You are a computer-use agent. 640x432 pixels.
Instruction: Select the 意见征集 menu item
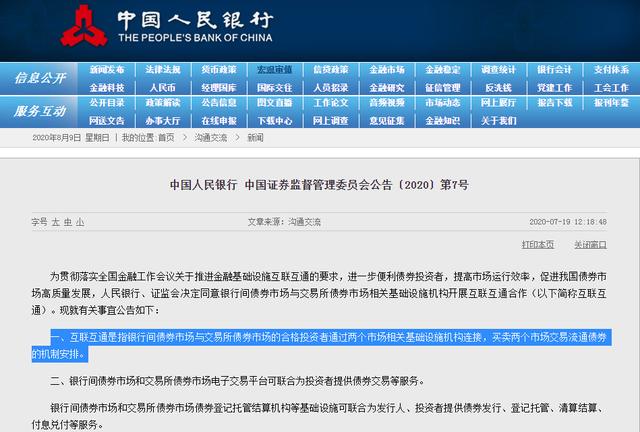(387, 120)
